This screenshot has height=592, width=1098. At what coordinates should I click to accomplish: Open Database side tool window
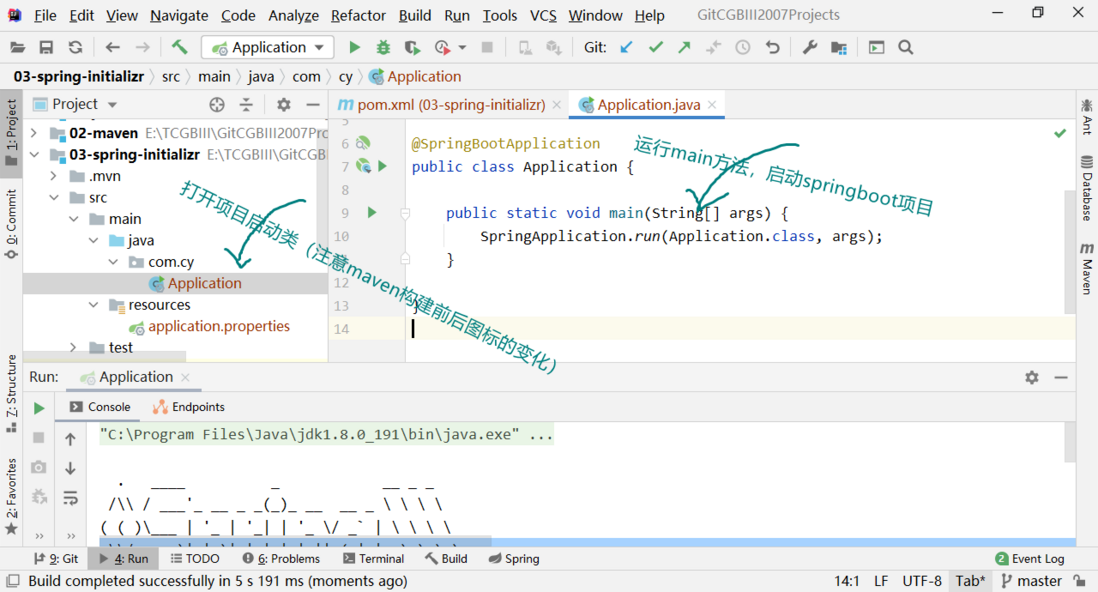tap(1086, 188)
